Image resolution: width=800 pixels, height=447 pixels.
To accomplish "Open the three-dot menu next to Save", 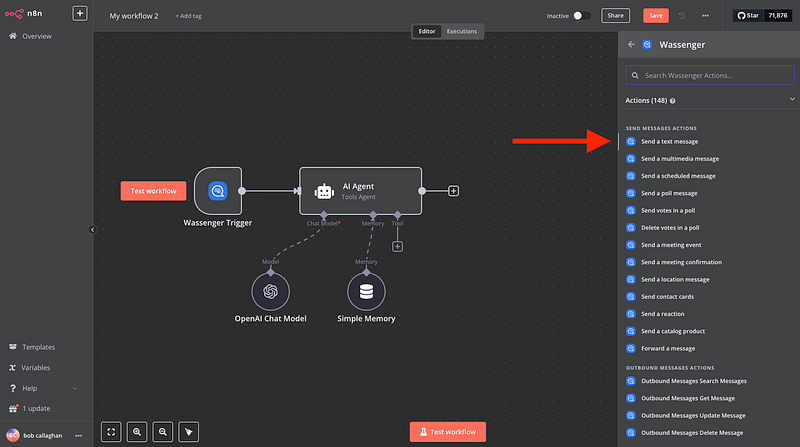I will 705,16.
